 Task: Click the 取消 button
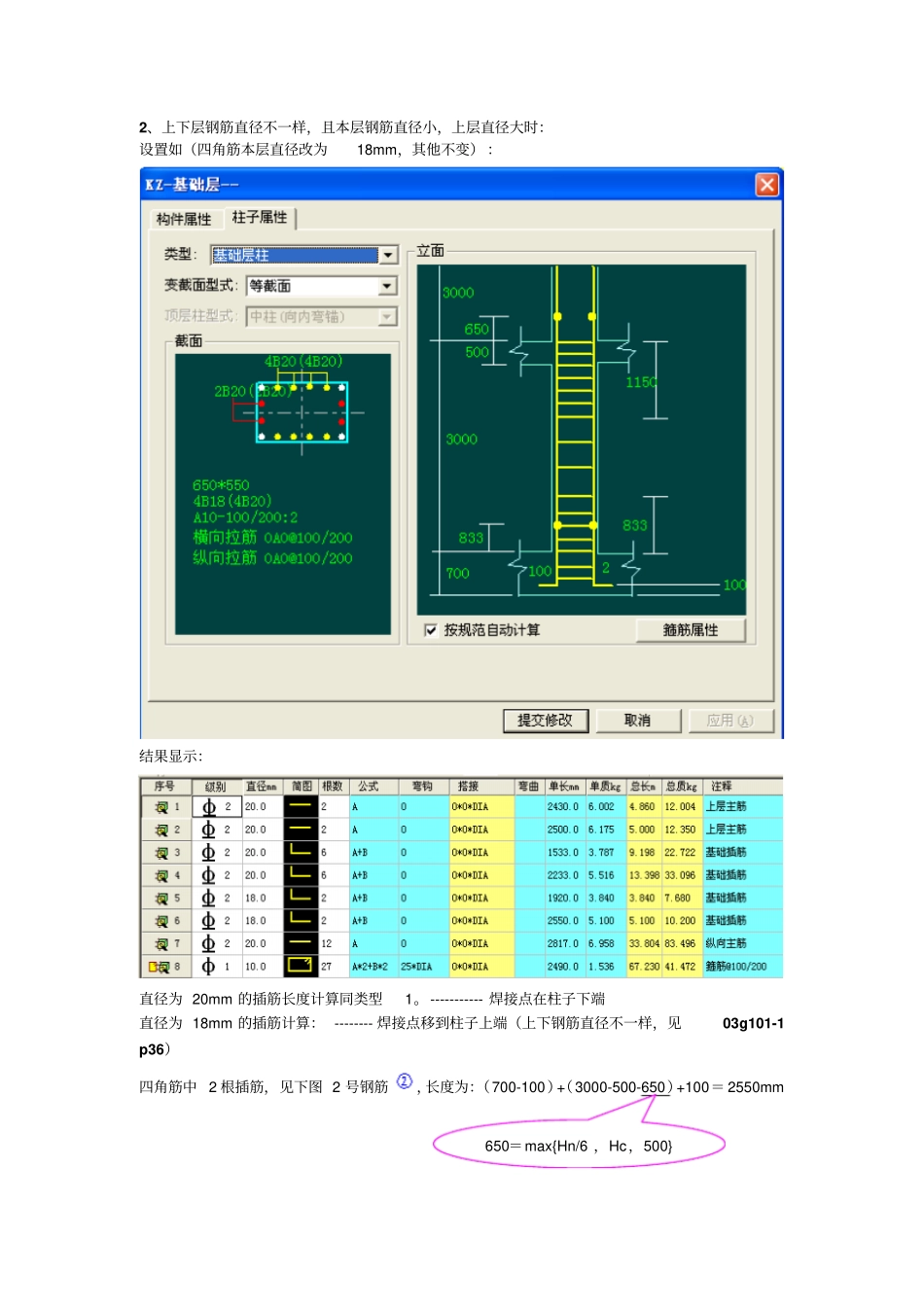point(637,721)
